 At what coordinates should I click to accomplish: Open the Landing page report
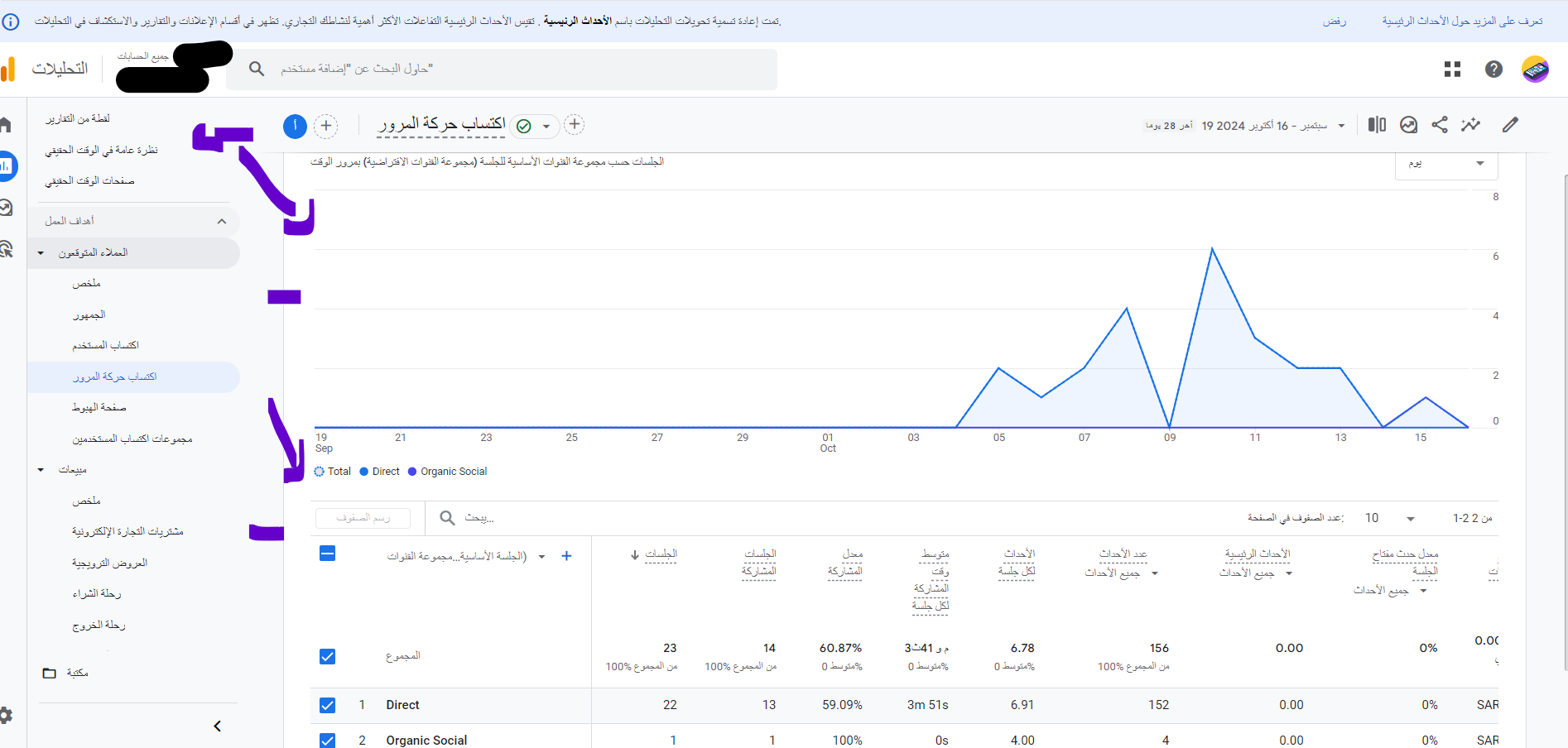click(99, 407)
